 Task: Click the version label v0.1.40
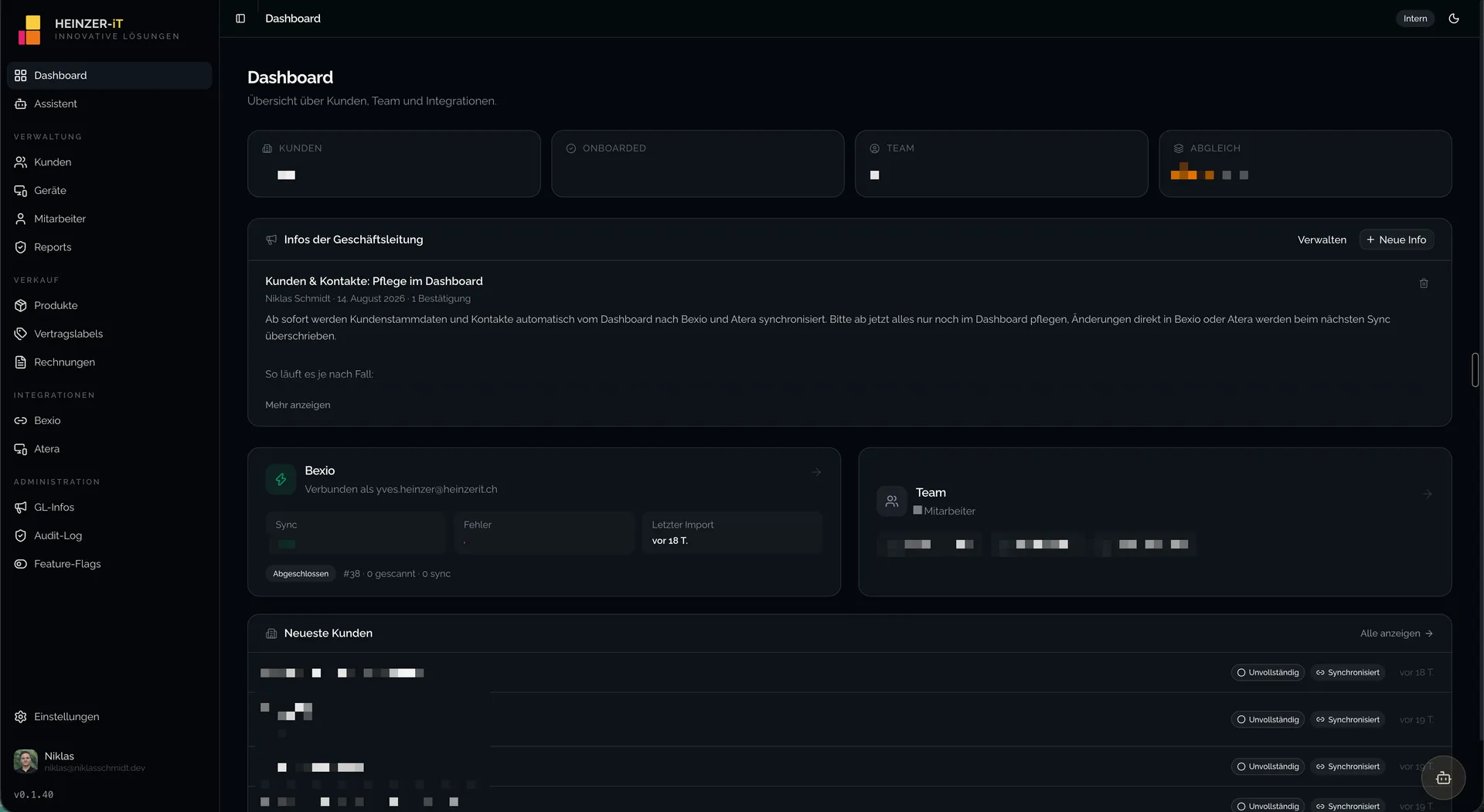(33, 795)
